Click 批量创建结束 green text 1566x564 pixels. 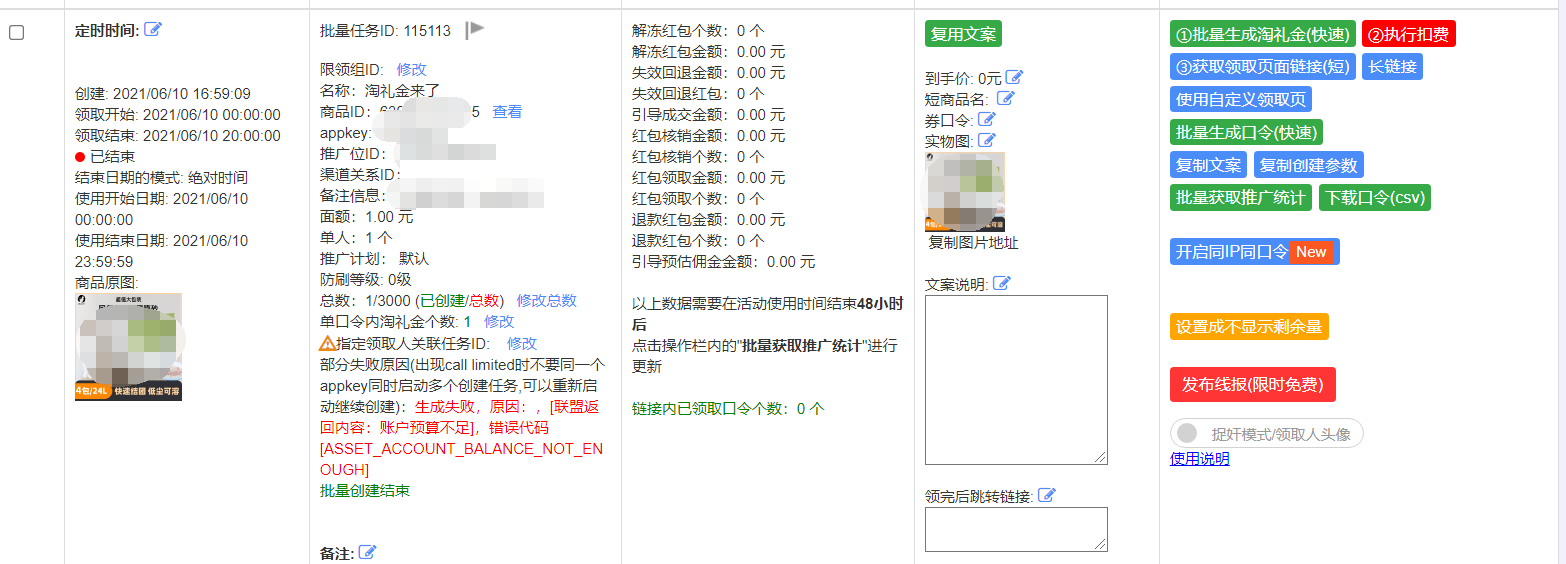(x=365, y=491)
